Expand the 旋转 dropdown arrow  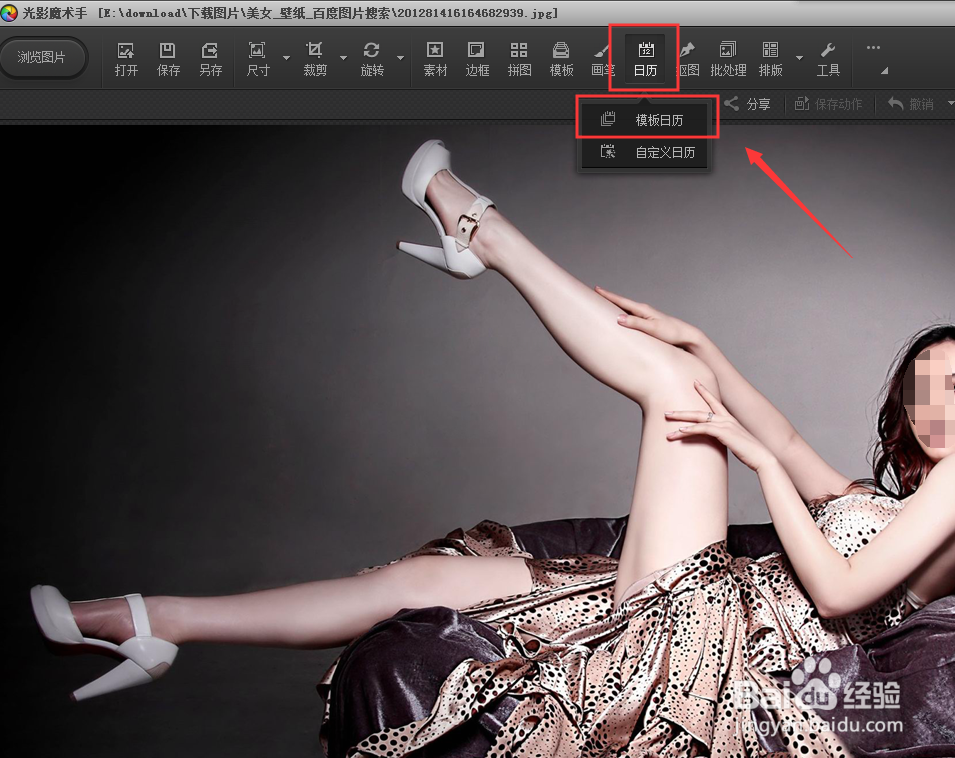(401, 58)
